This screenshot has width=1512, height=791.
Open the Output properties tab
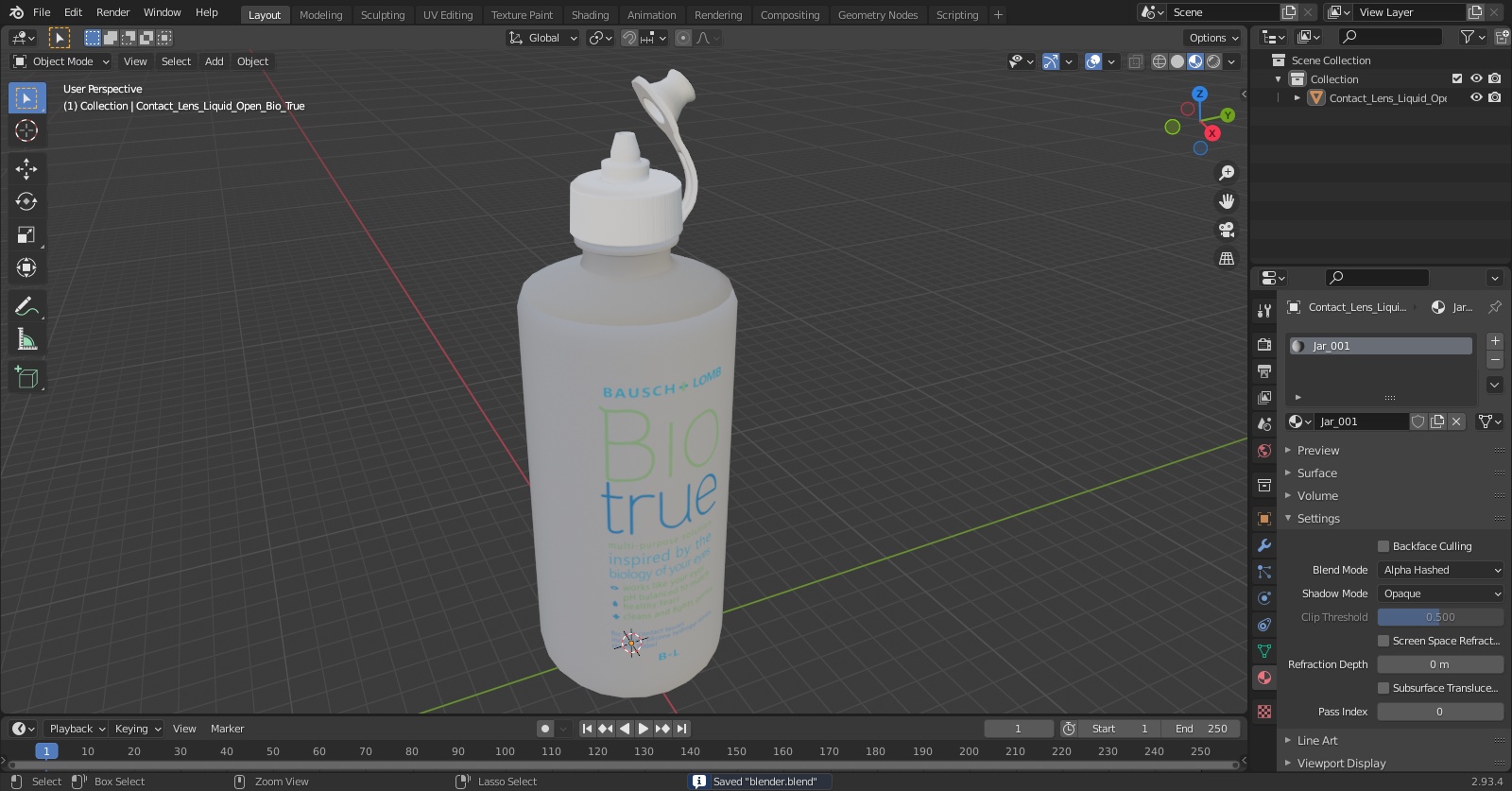[x=1264, y=371]
